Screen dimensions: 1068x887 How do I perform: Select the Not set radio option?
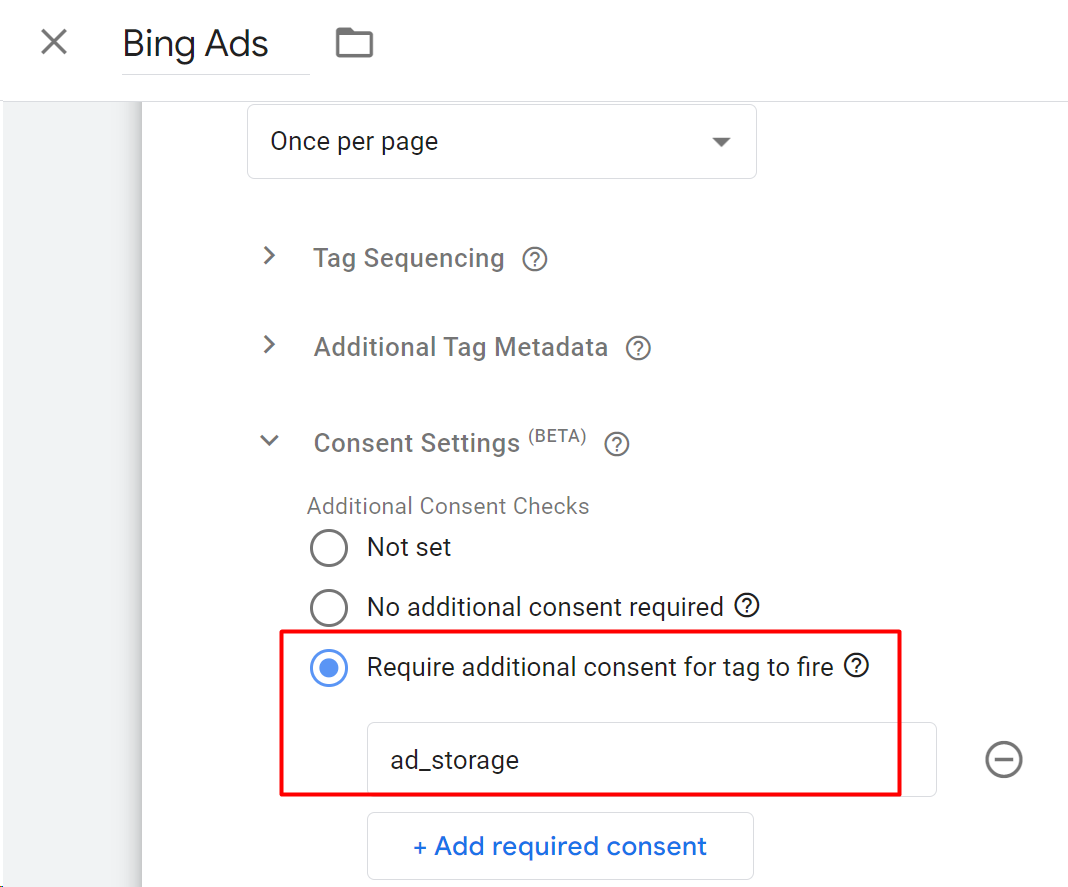pos(329,548)
